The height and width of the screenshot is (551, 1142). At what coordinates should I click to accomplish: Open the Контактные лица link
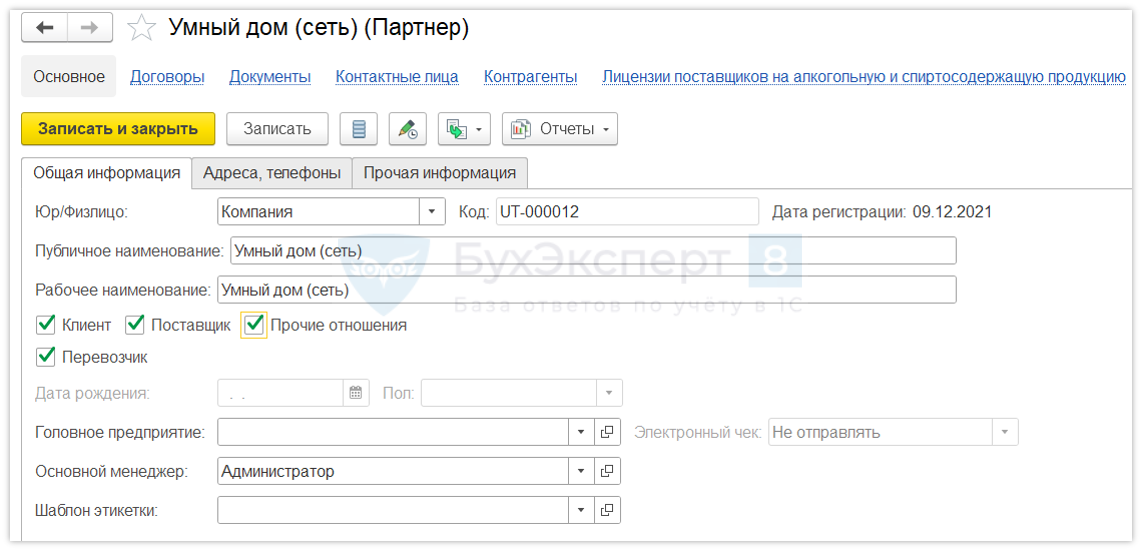pos(397,76)
